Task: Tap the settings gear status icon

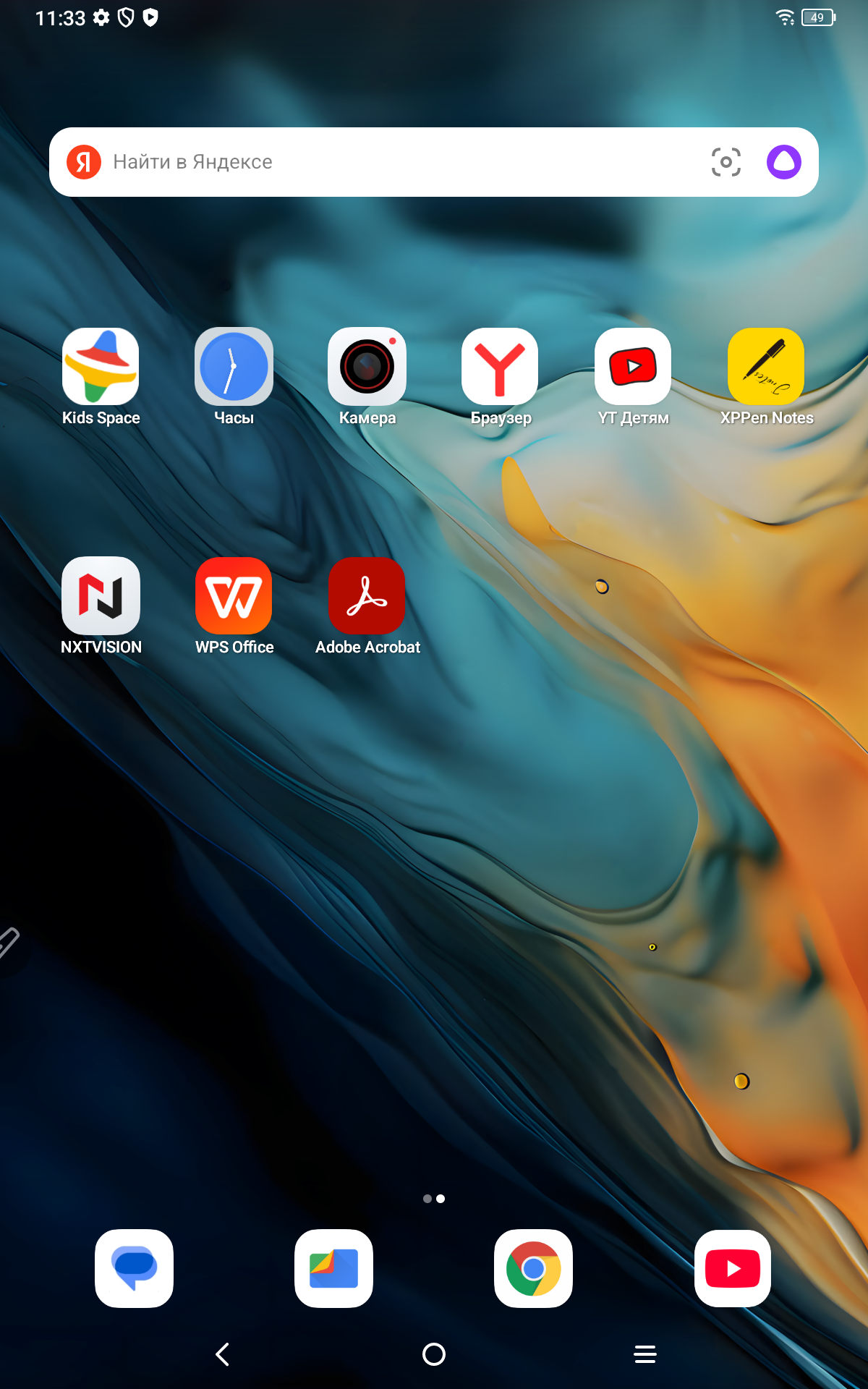Action: pyautogui.click(x=101, y=17)
